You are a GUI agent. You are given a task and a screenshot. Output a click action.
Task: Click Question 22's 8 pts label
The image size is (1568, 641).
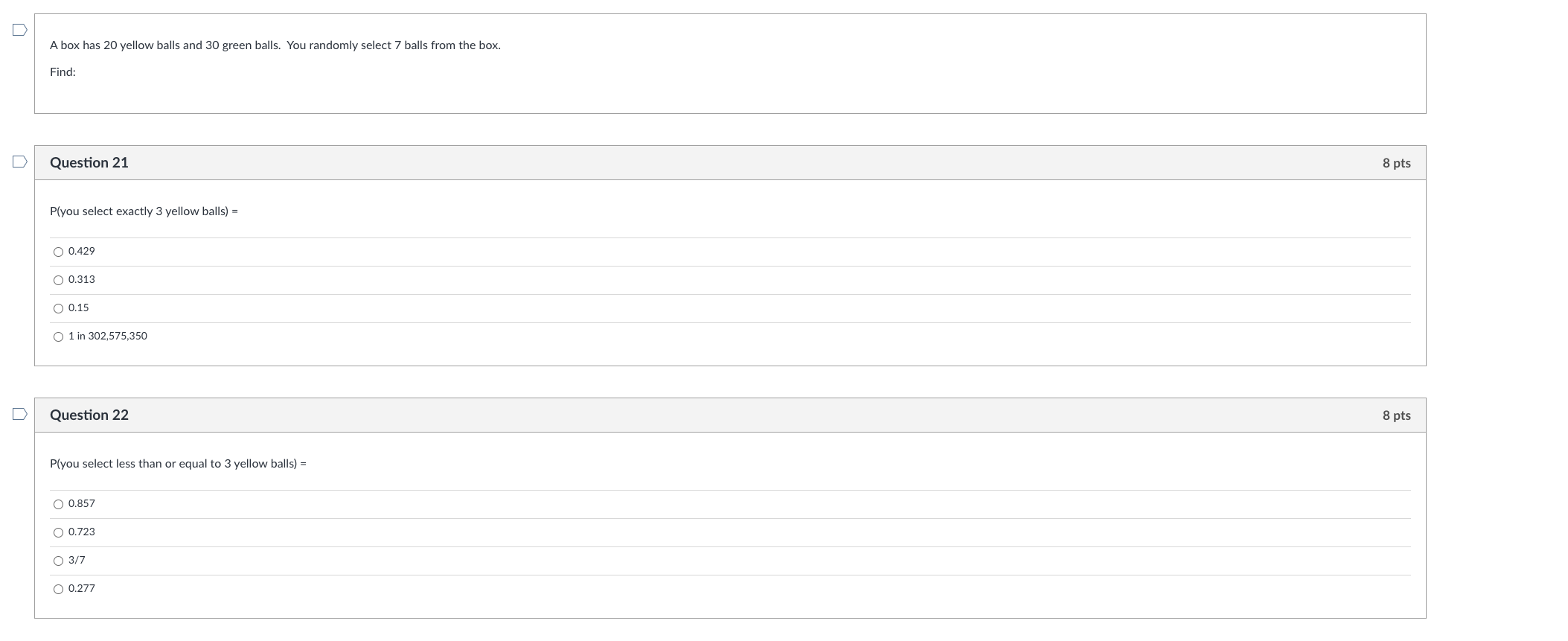(x=1396, y=415)
